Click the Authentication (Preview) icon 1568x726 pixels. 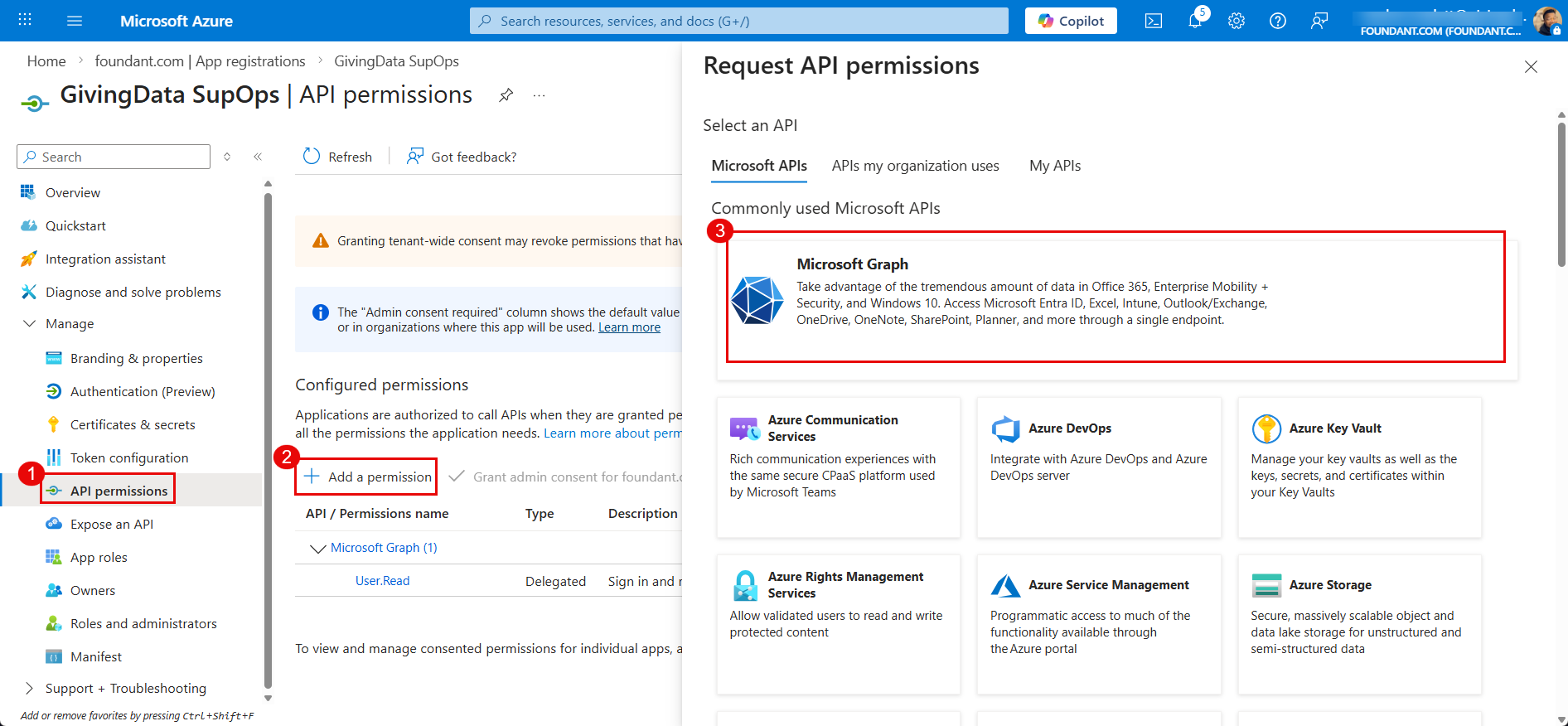[54, 391]
